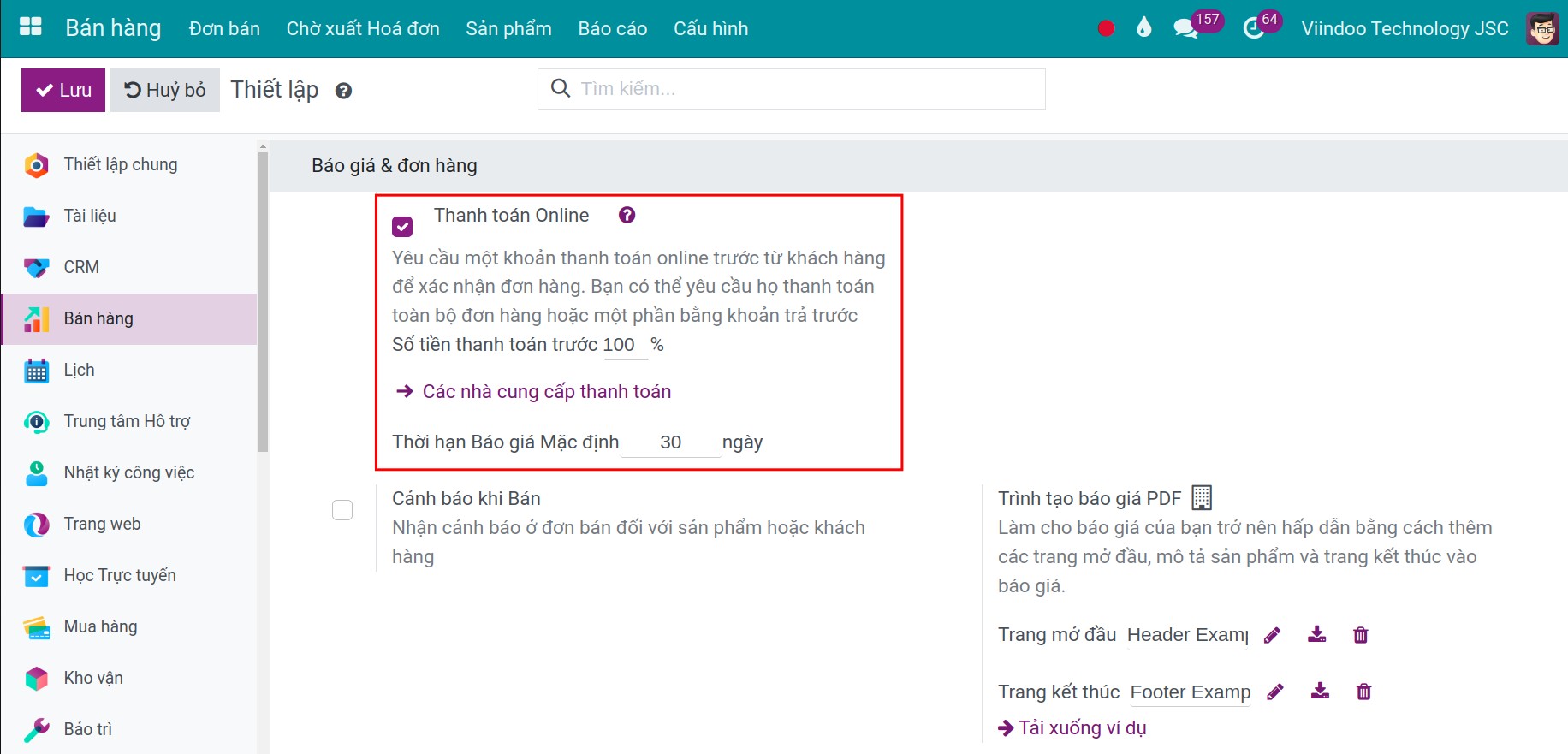Open Lịch settings section
The width and height of the screenshot is (1568, 754).
[x=129, y=370]
